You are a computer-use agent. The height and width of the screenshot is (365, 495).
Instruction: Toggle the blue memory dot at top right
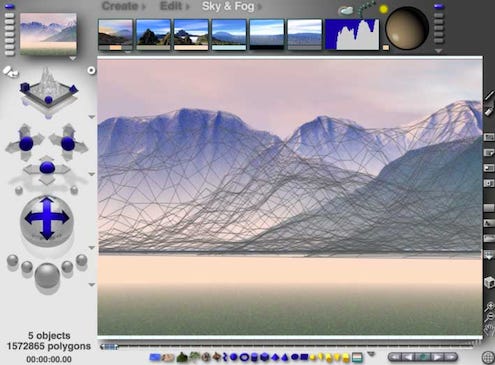[439, 6]
